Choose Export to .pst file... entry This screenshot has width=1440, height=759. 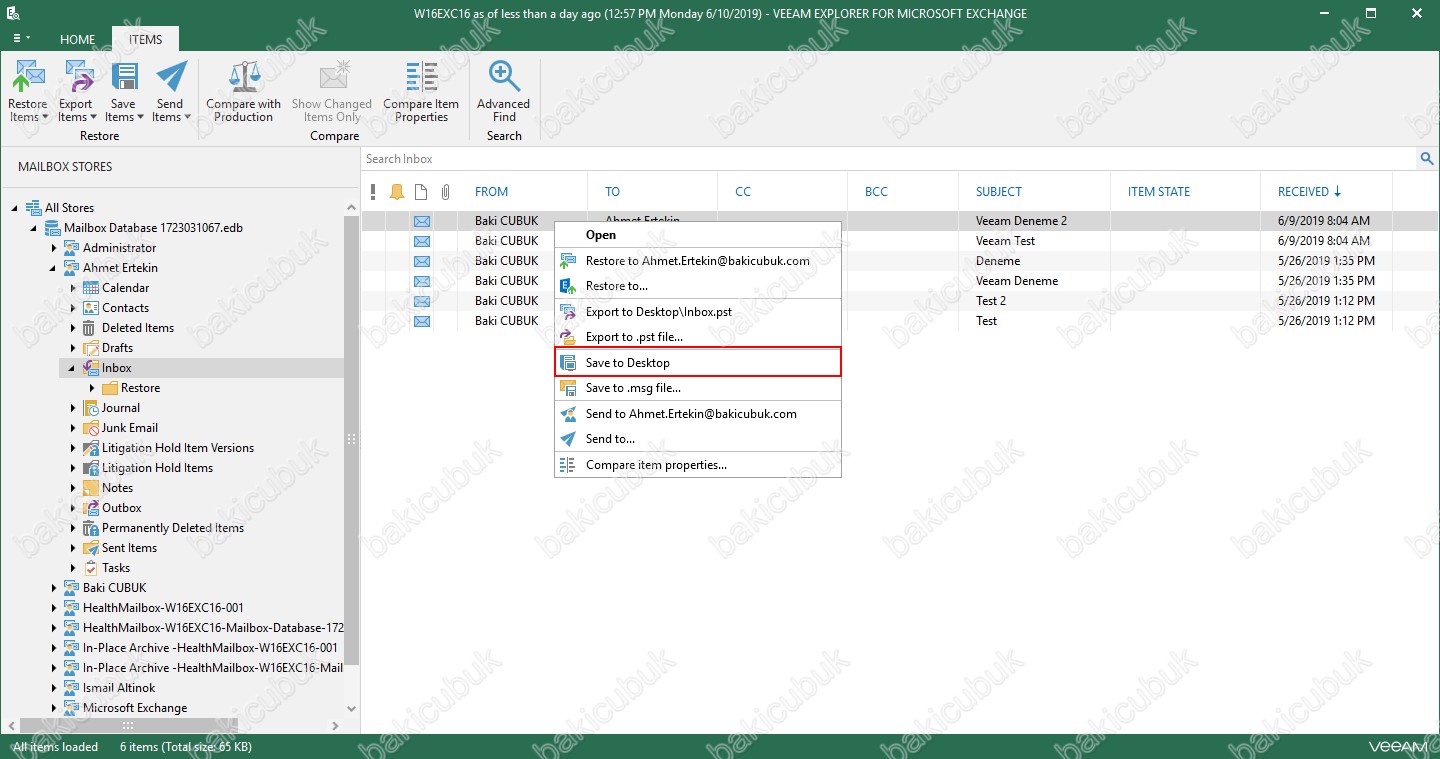(x=698, y=337)
